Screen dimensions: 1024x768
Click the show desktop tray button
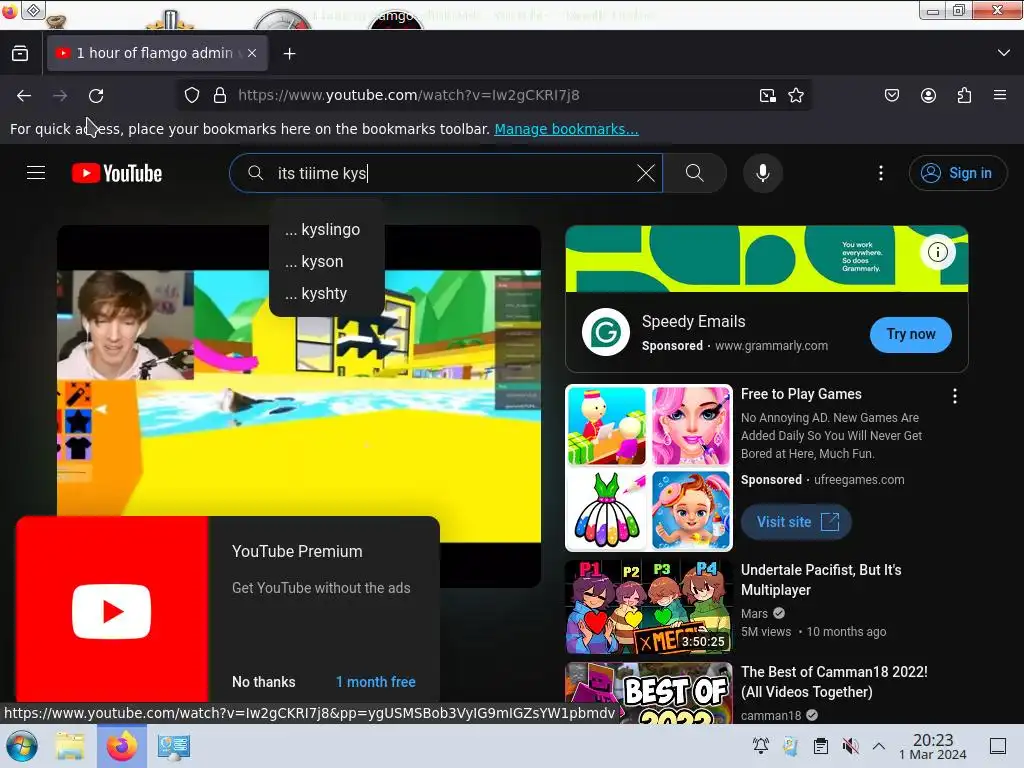coord(997,746)
